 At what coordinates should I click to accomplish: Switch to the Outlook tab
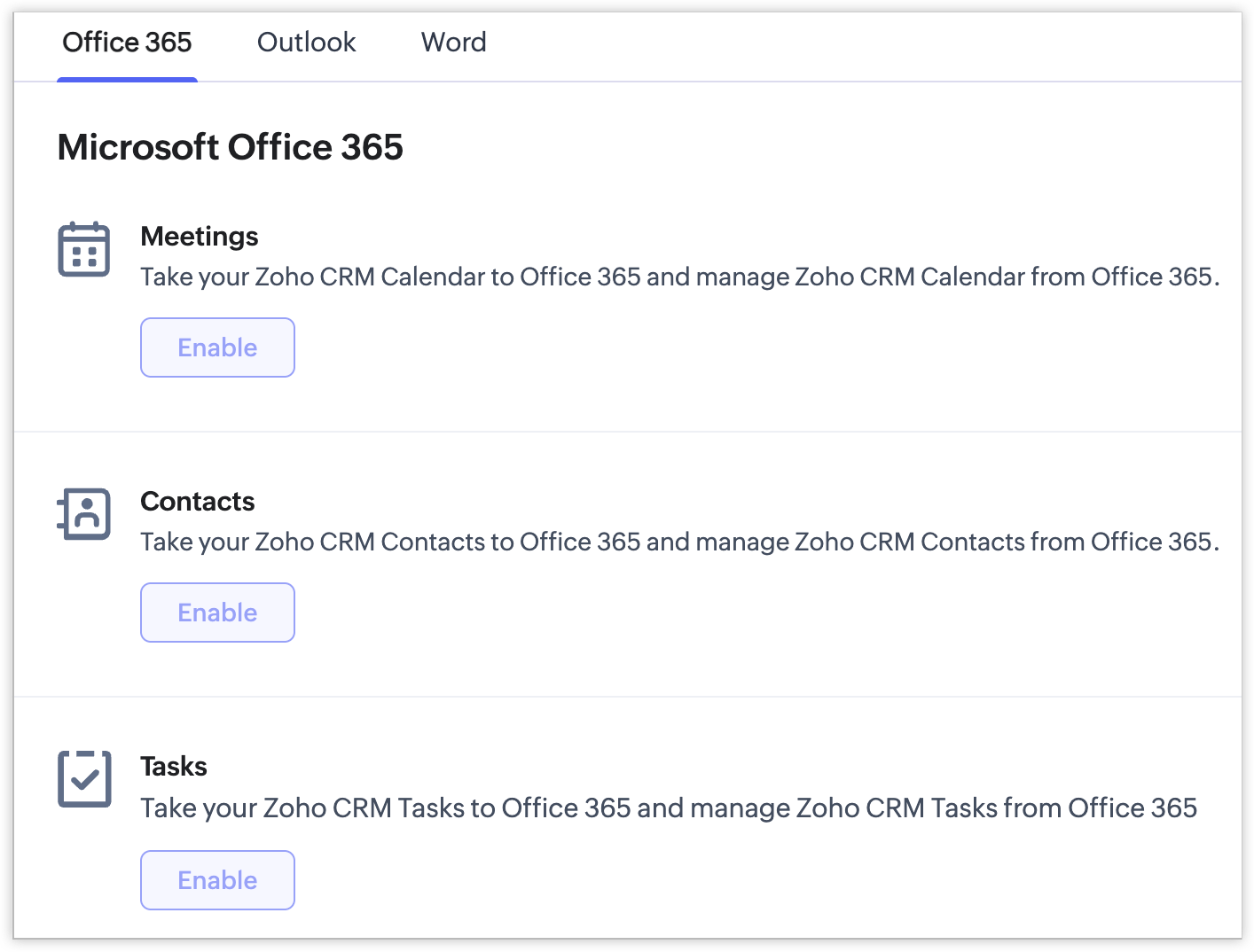pyautogui.click(x=306, y=43)
